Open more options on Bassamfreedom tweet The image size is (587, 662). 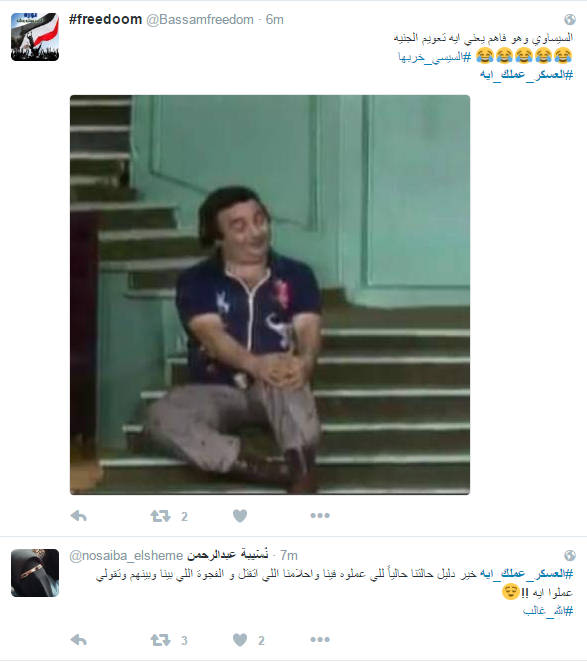pos(320,515)
